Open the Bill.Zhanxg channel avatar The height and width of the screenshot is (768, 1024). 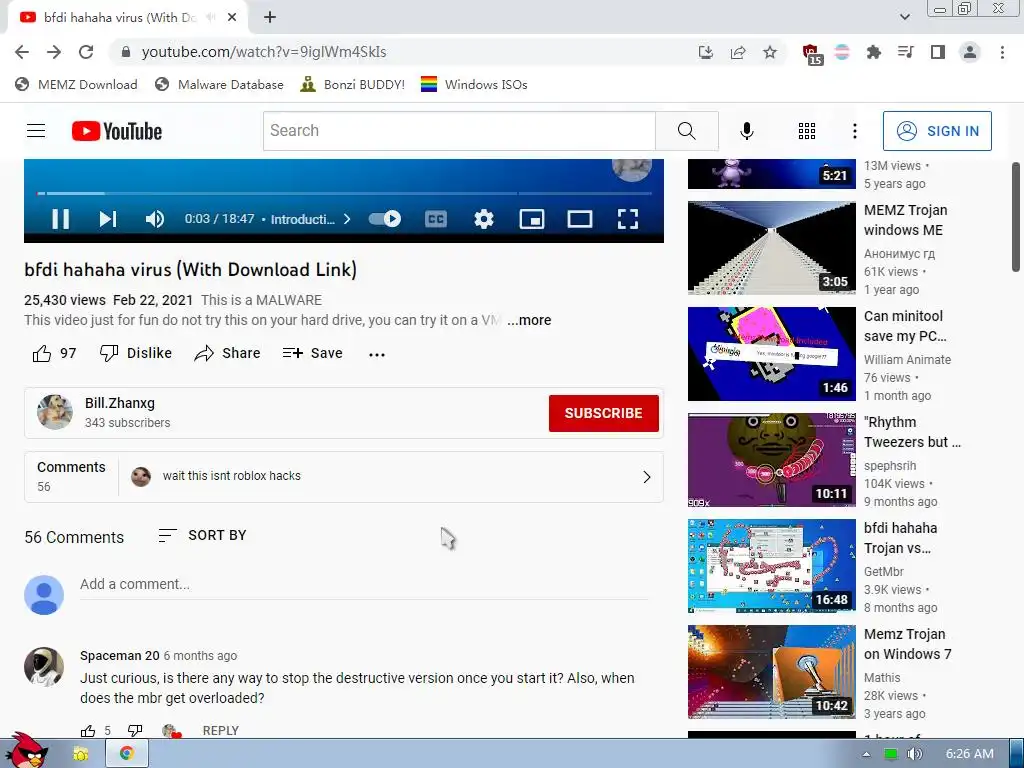coord(55,412)
